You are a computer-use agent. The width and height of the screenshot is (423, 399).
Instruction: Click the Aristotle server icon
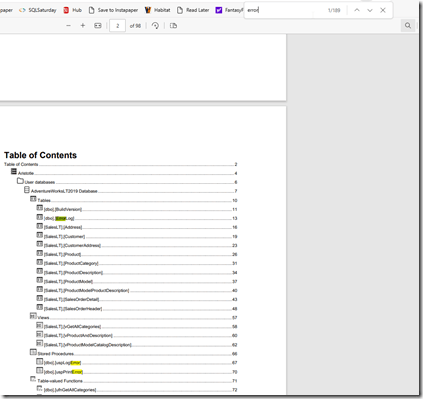tap(14, 172)
